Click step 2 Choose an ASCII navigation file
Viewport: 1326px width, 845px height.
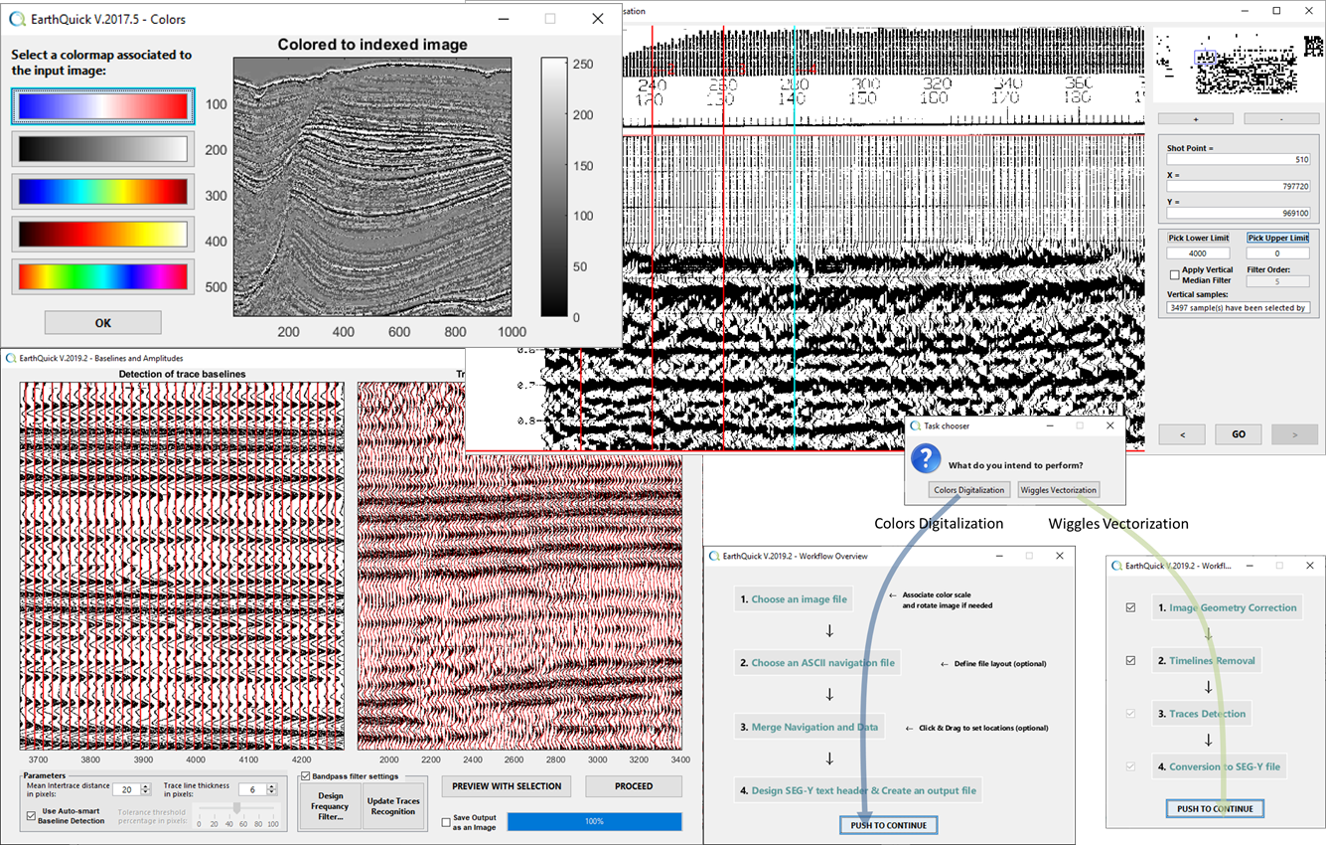[x=817, y=663]
